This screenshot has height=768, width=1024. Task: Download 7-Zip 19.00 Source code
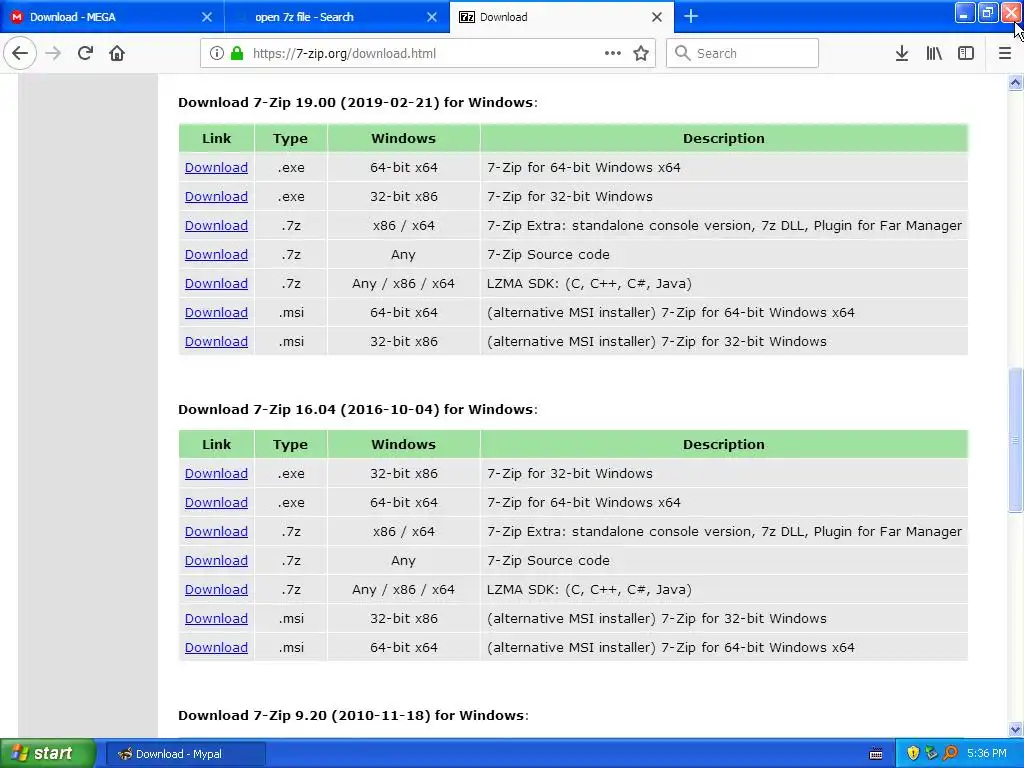pyautogui.click(x=216, y=255)
